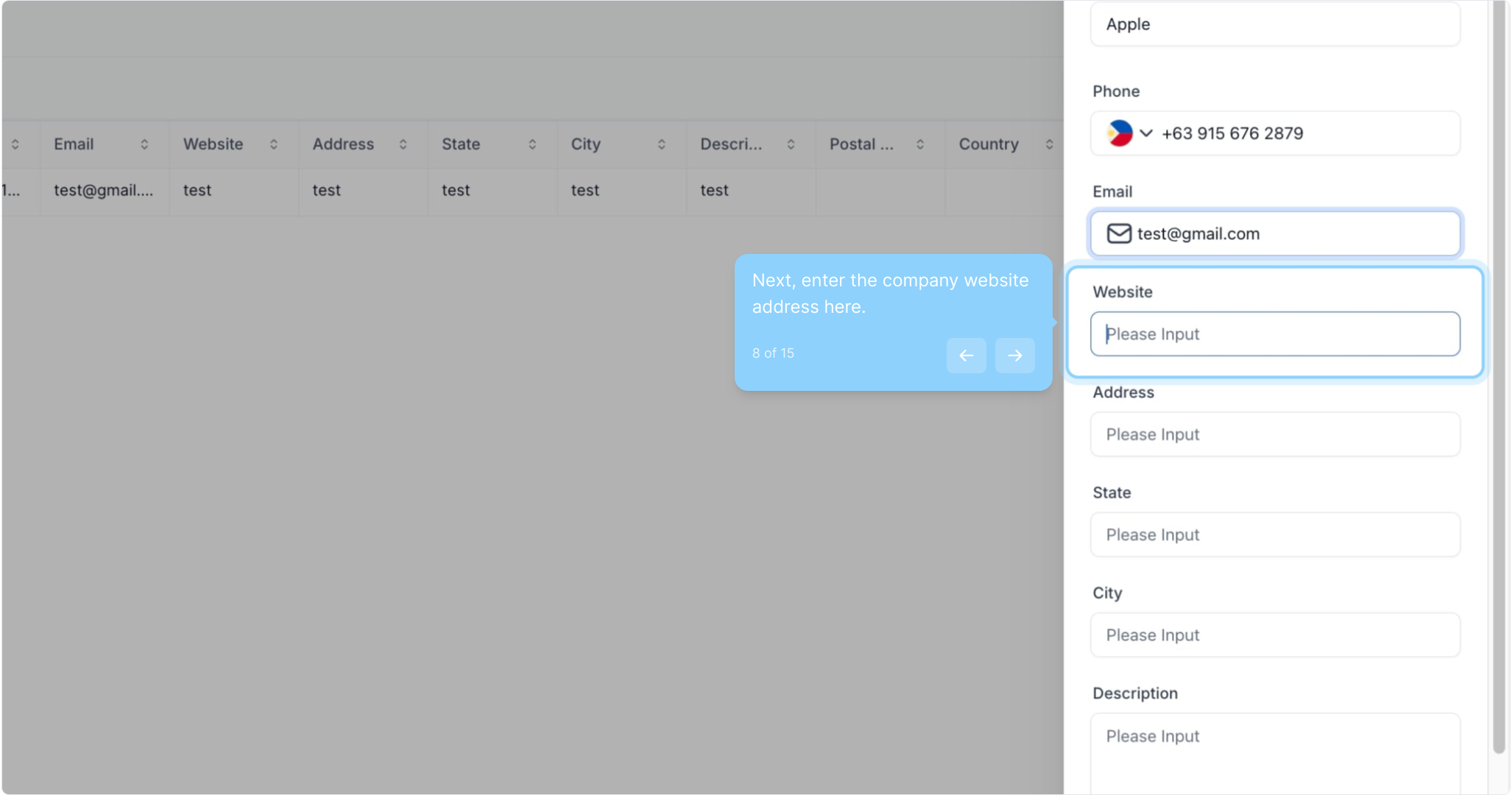Viewport: 1512px width, 795px height.
Task: Sort by the Address column
Action: 403,144
